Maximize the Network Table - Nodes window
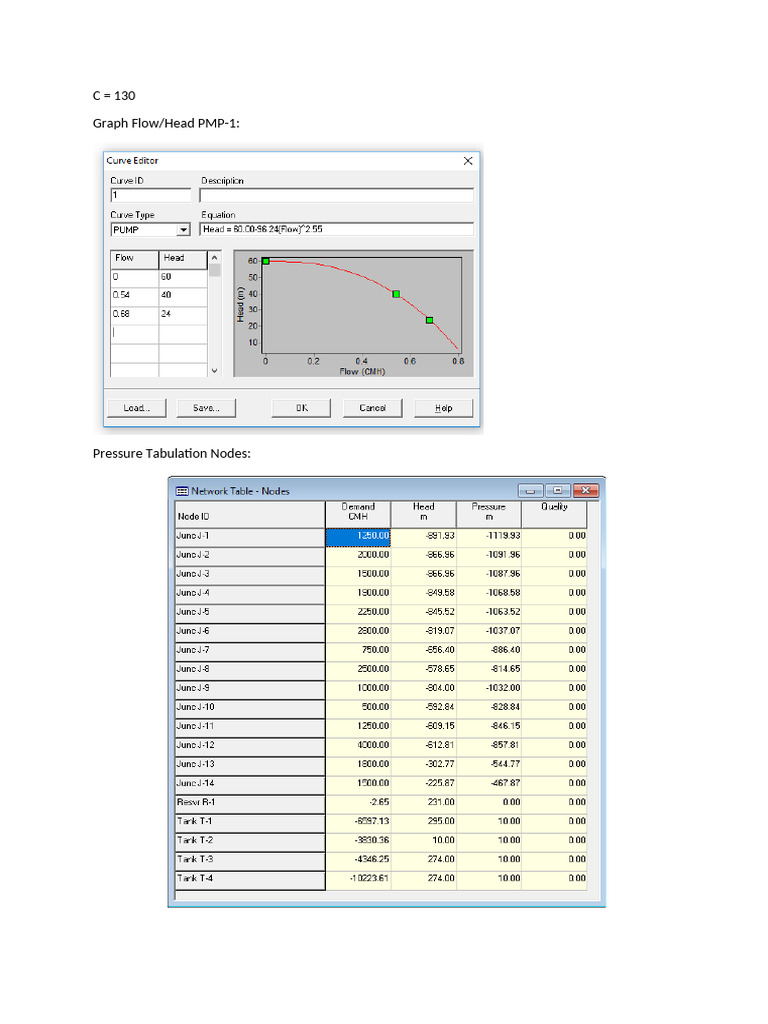 pyautogui.click(x=558, y=491)
